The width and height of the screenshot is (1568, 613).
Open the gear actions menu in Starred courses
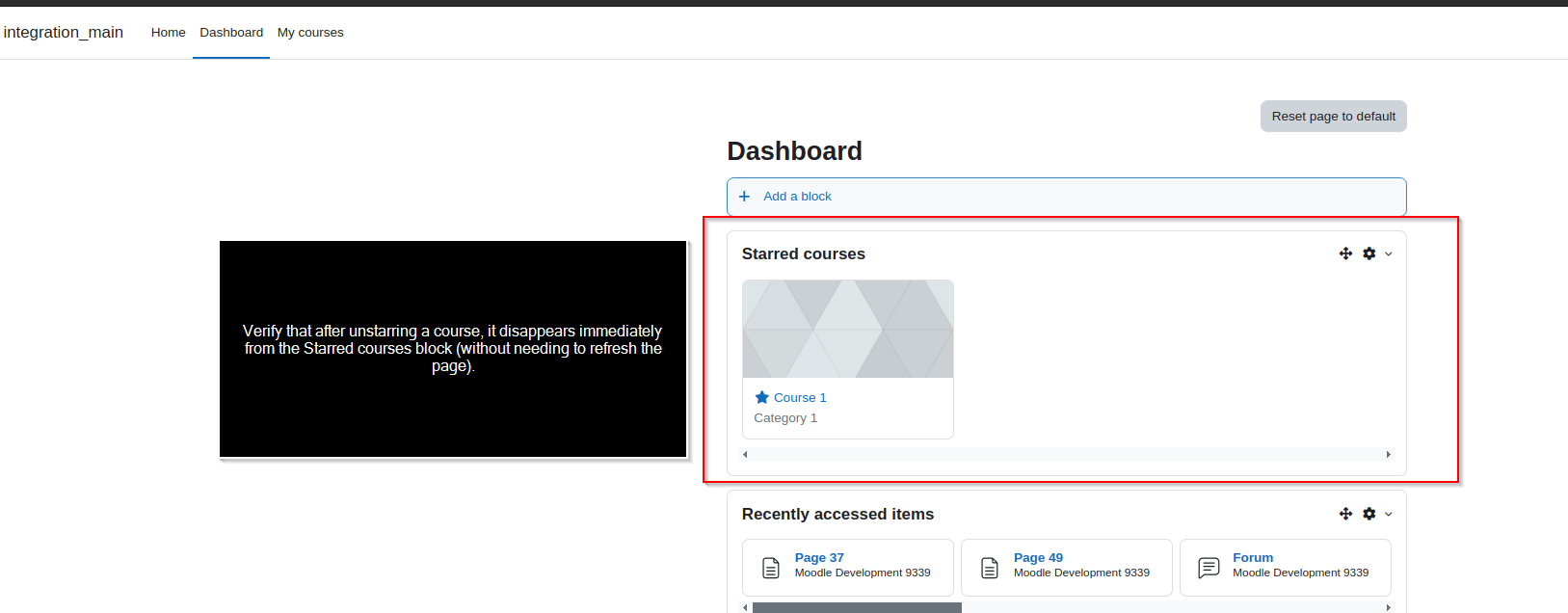coord(1369,253)
